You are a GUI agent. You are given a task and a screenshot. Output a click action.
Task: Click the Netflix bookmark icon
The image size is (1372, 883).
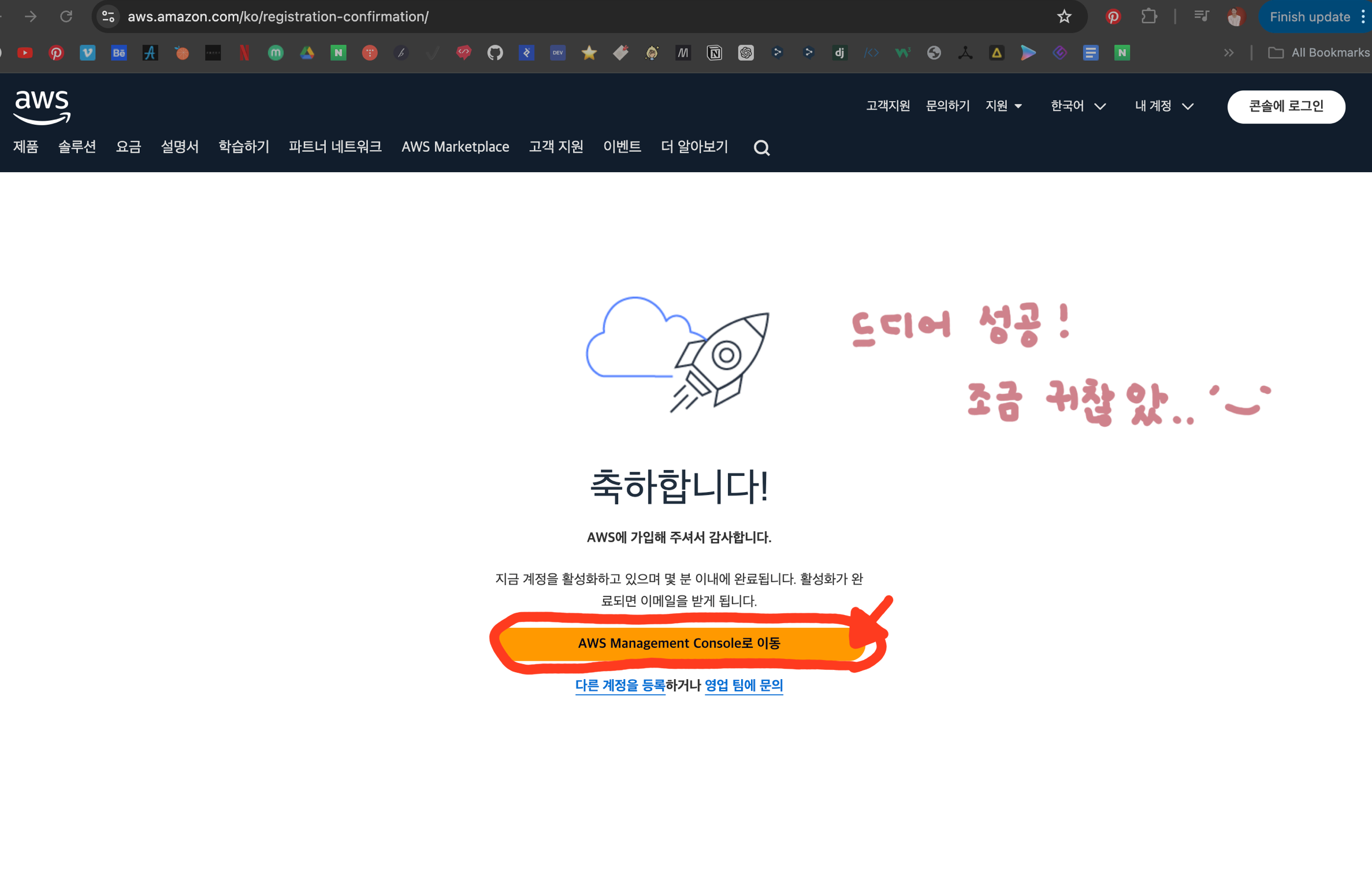click(244, 53)
